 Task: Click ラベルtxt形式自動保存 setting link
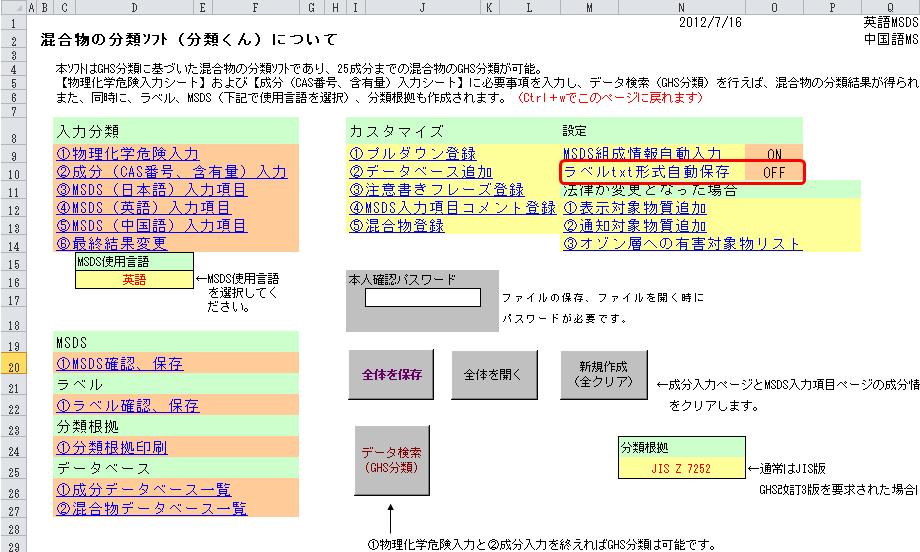coord(646,172)
